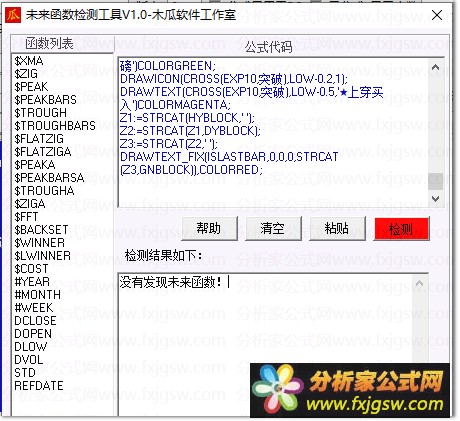
Task: Select DVOL in function list
Action: pyautogui.click(x=29, y=360)
